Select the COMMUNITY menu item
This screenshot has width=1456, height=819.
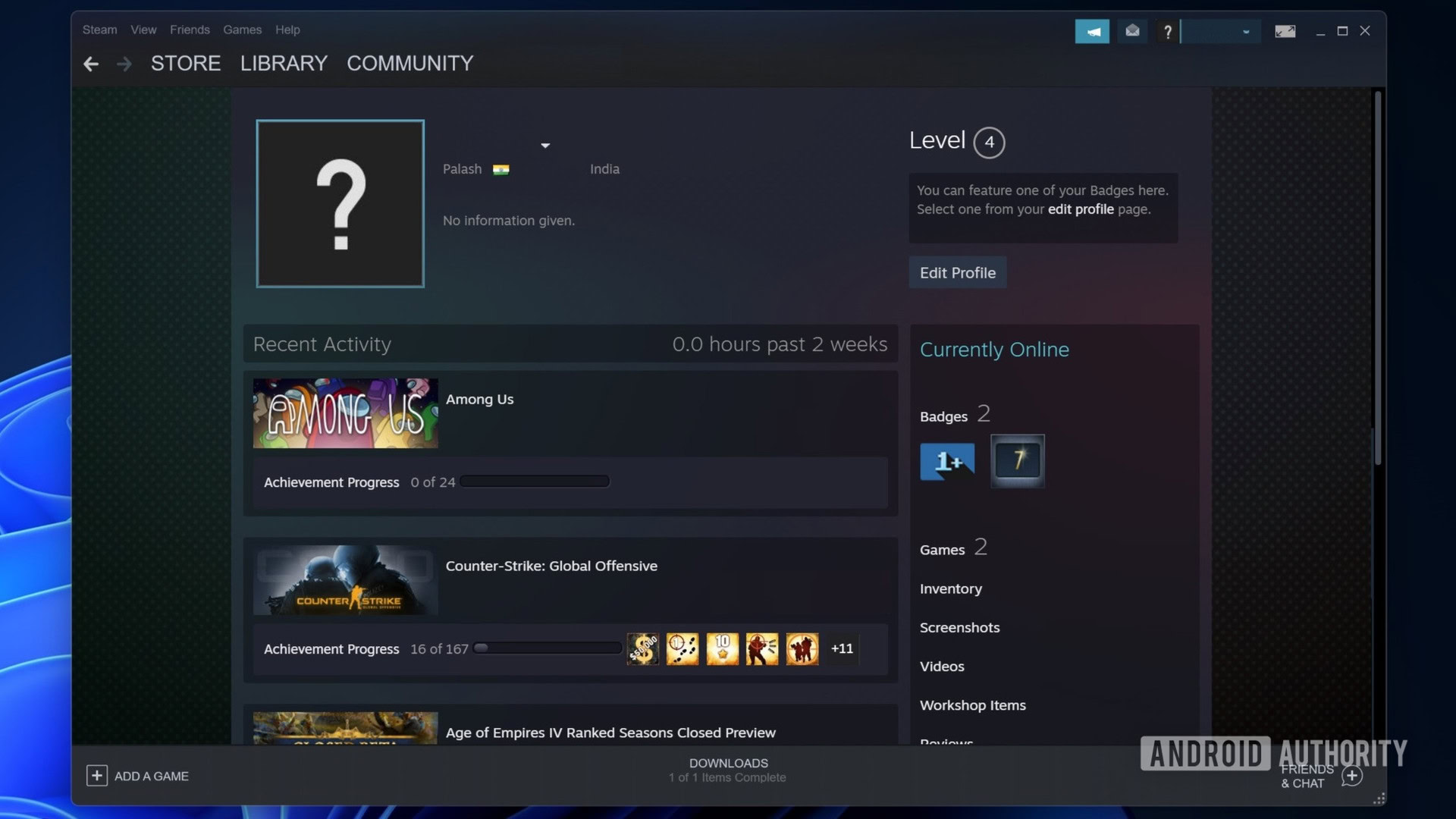410,63
